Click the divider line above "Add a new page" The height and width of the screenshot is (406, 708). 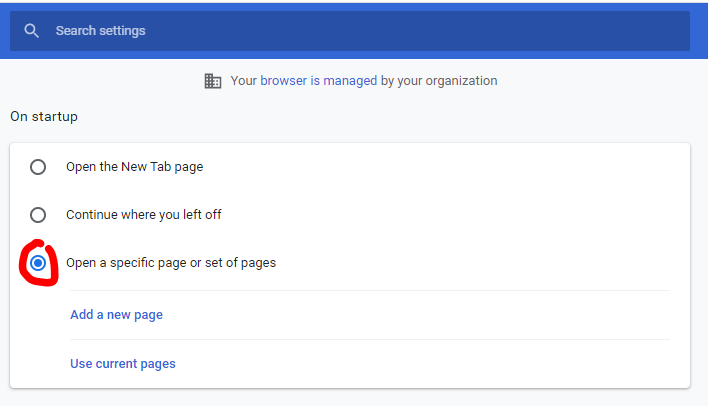pyautogui.click(x=368, y=291)
